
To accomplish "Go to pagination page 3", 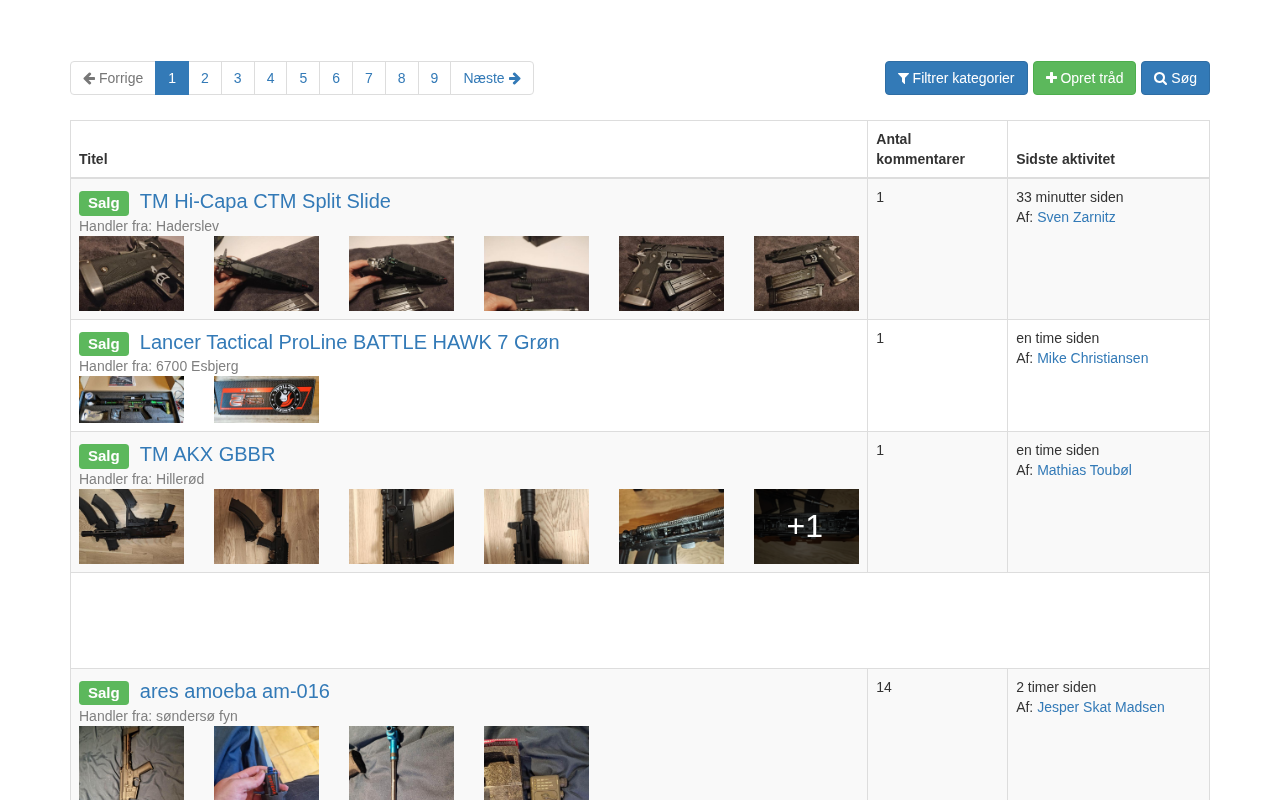I will tap(238, 78).
